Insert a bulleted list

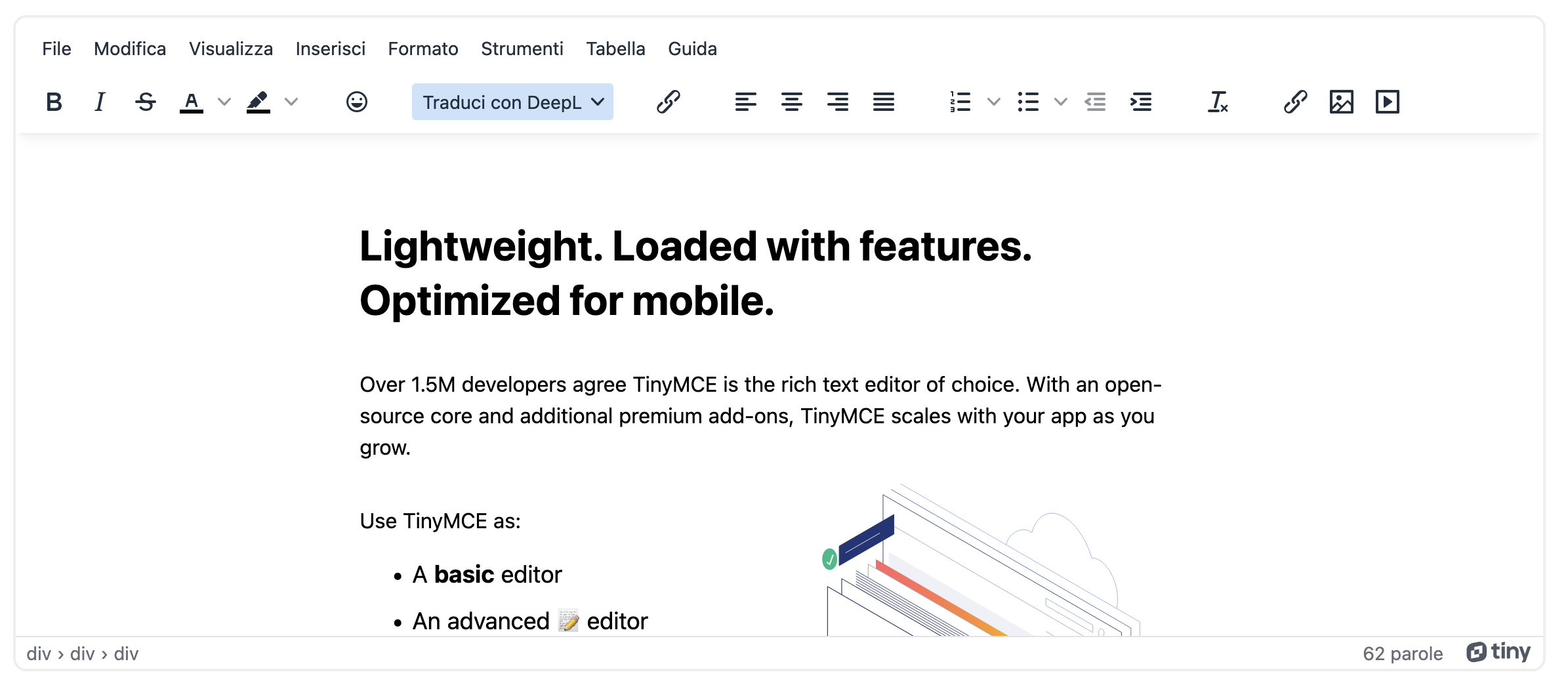pos(1028,102)
